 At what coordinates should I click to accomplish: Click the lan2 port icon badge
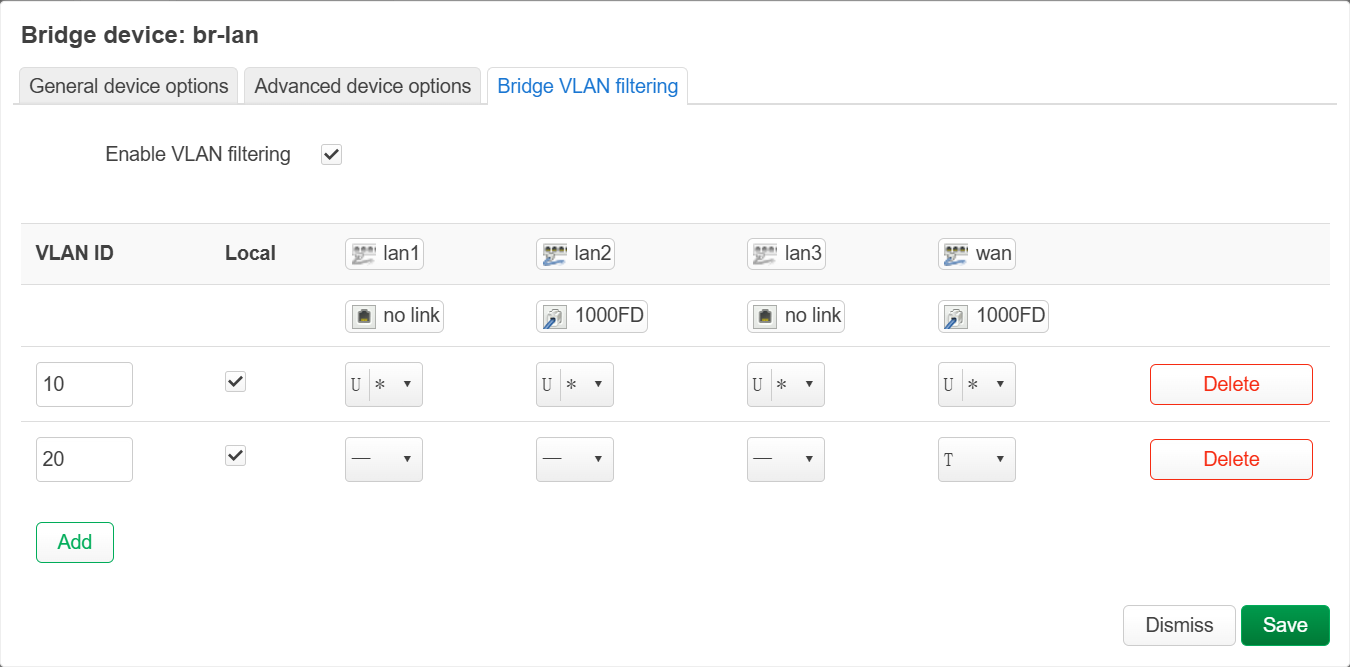tap(575, 254)
